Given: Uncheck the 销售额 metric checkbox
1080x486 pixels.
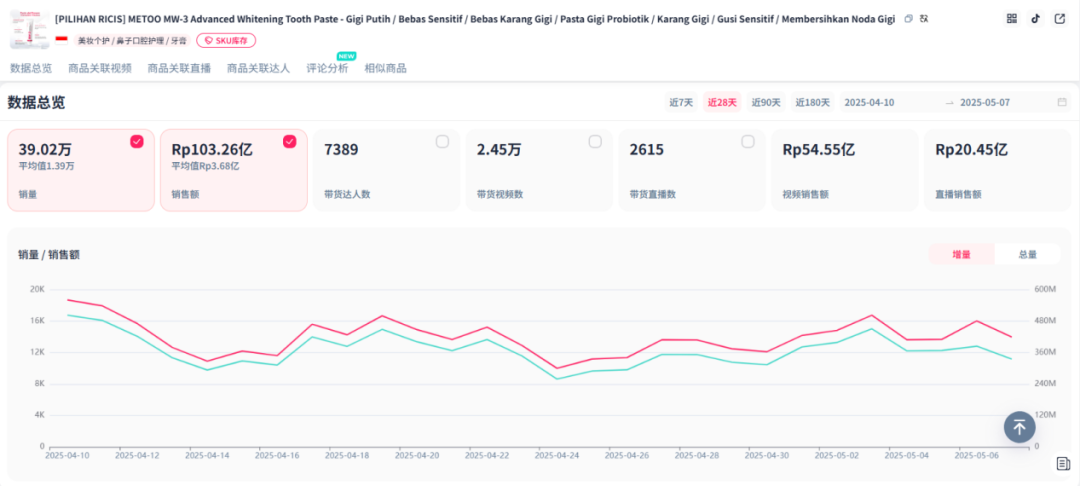Looking at the screenshot, I should [290, 142].
